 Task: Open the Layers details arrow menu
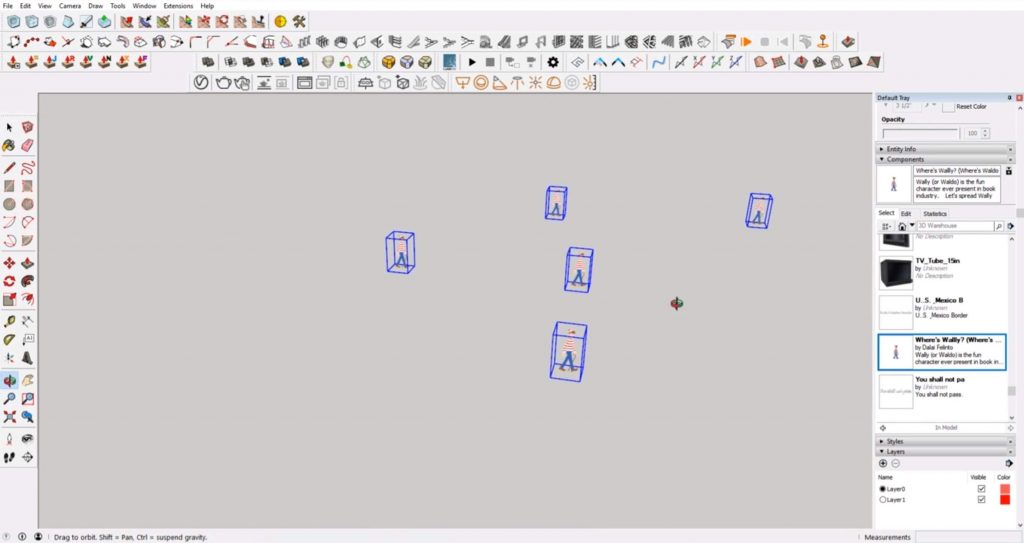pos(1009,463)
